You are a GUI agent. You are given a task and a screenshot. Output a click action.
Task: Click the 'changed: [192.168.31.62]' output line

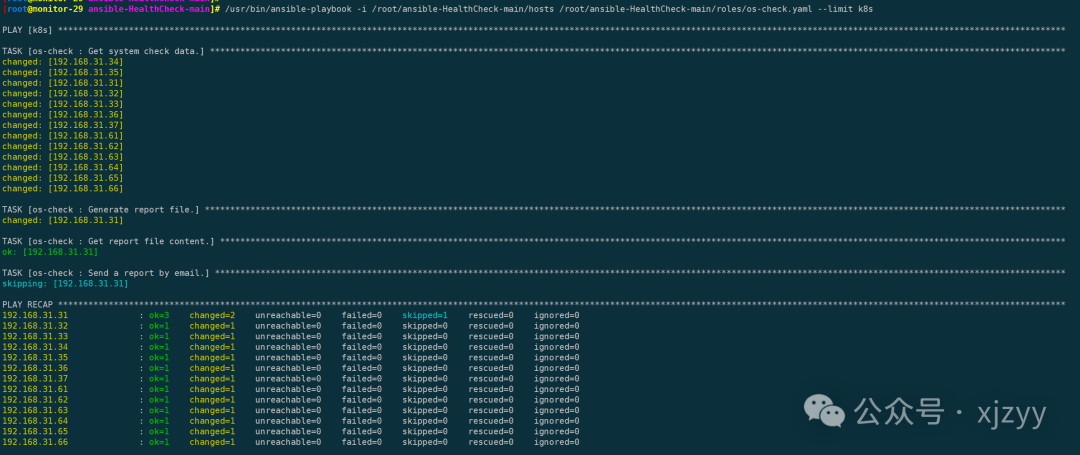click(x=63, y=146)
